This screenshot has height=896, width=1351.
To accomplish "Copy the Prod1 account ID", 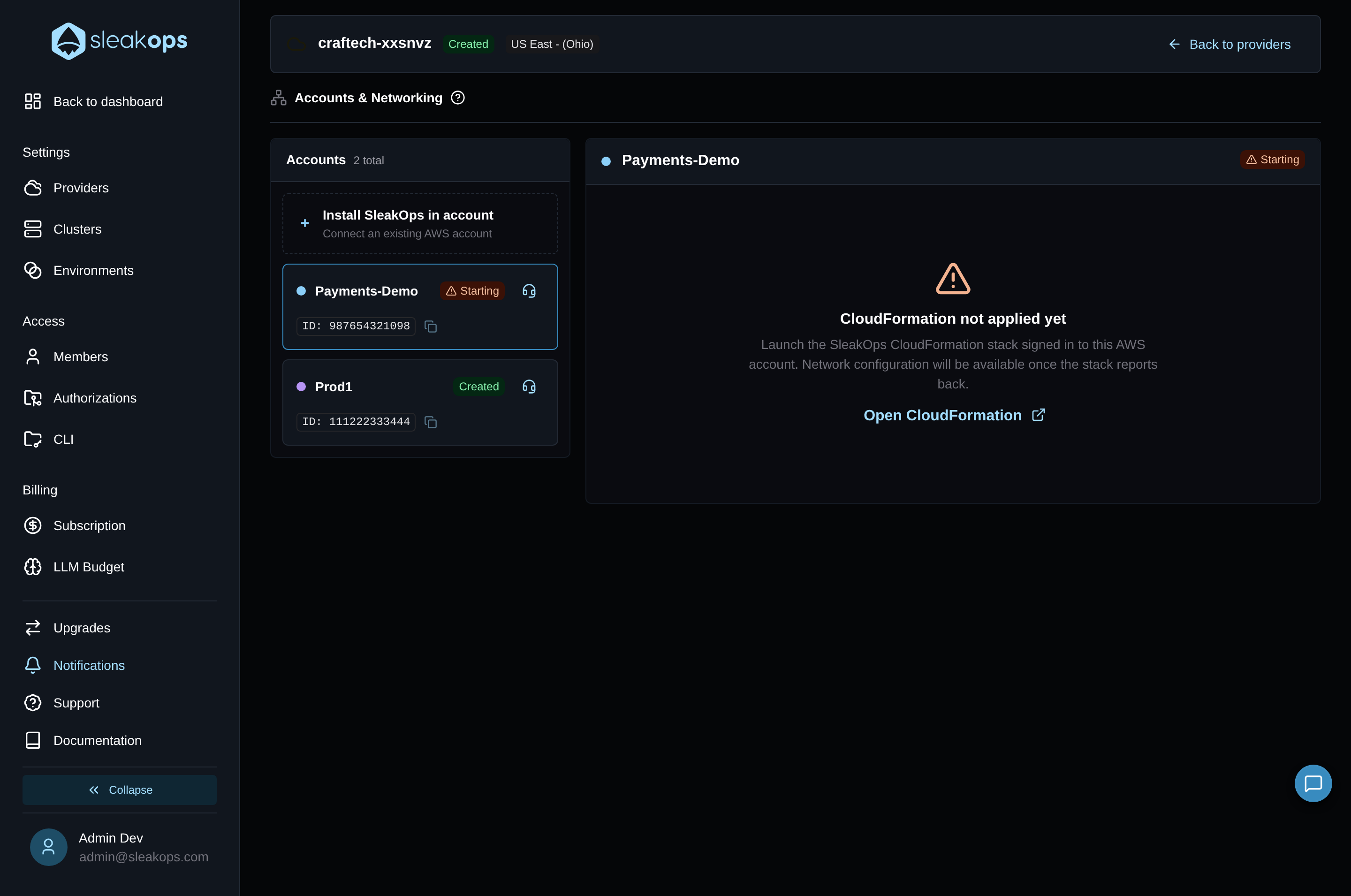I will [x=431, y=422].
